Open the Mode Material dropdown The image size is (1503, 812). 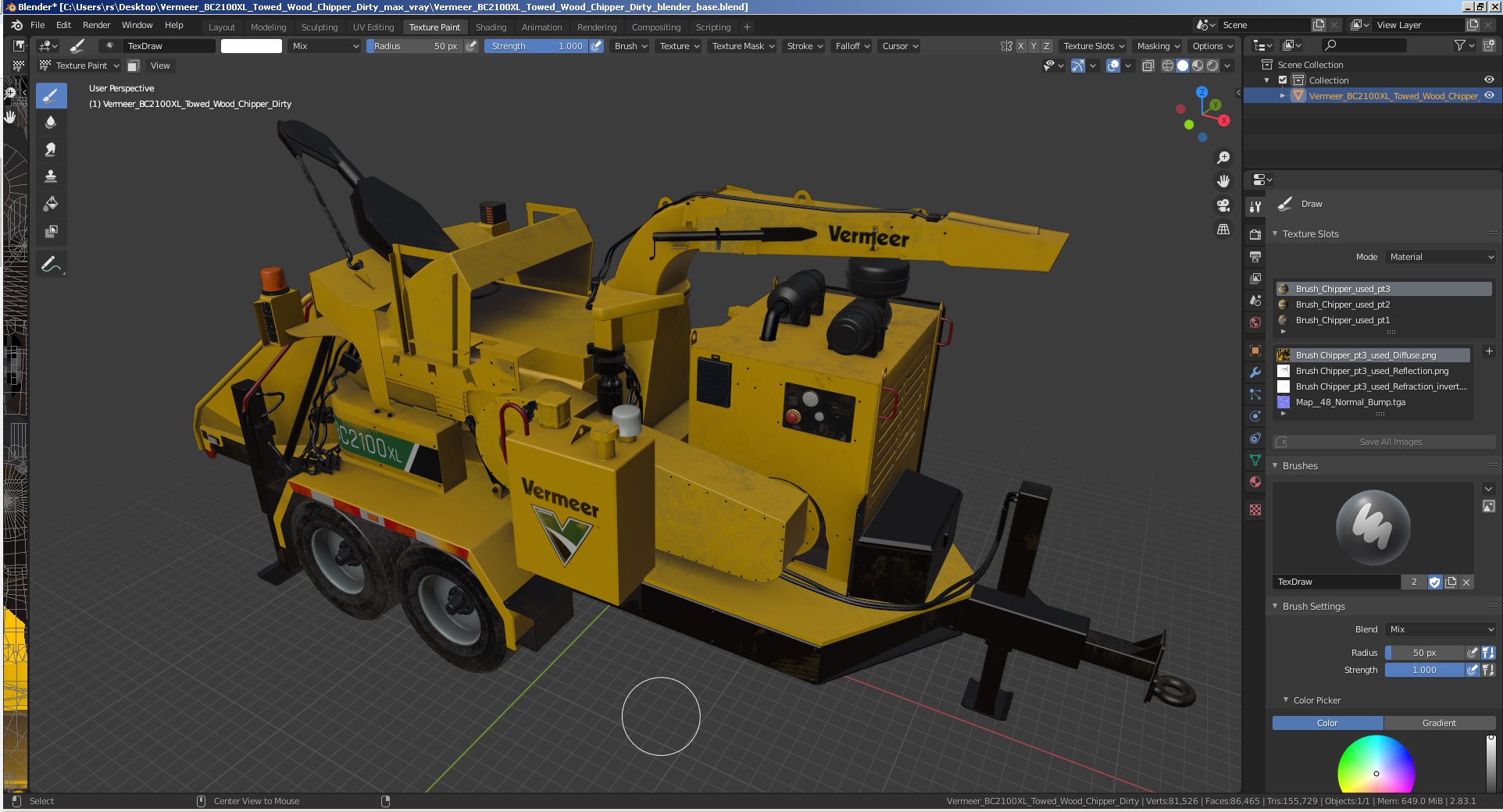tap(1441, 257)
